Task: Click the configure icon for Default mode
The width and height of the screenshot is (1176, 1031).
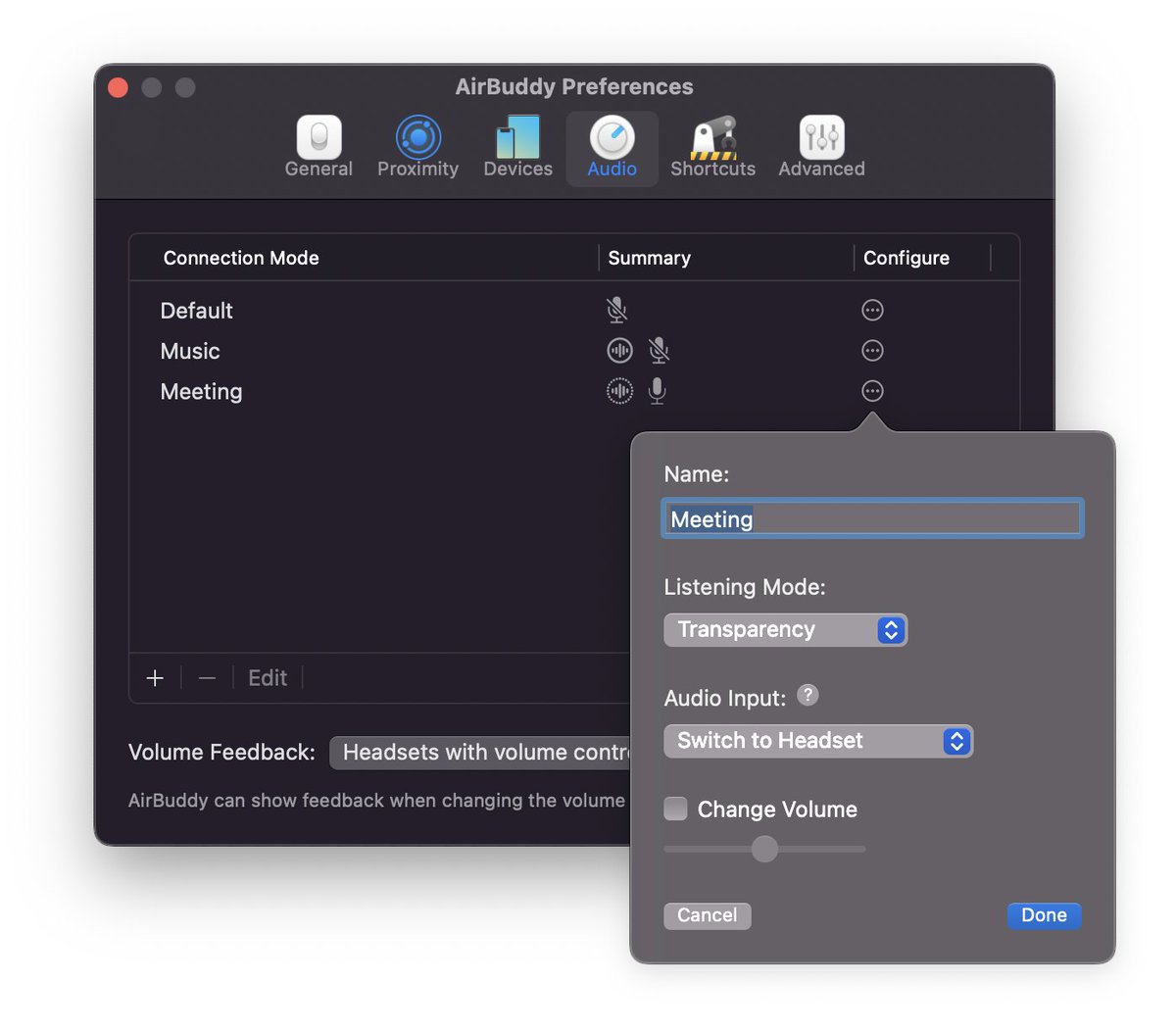Action: tap(872, 311)
